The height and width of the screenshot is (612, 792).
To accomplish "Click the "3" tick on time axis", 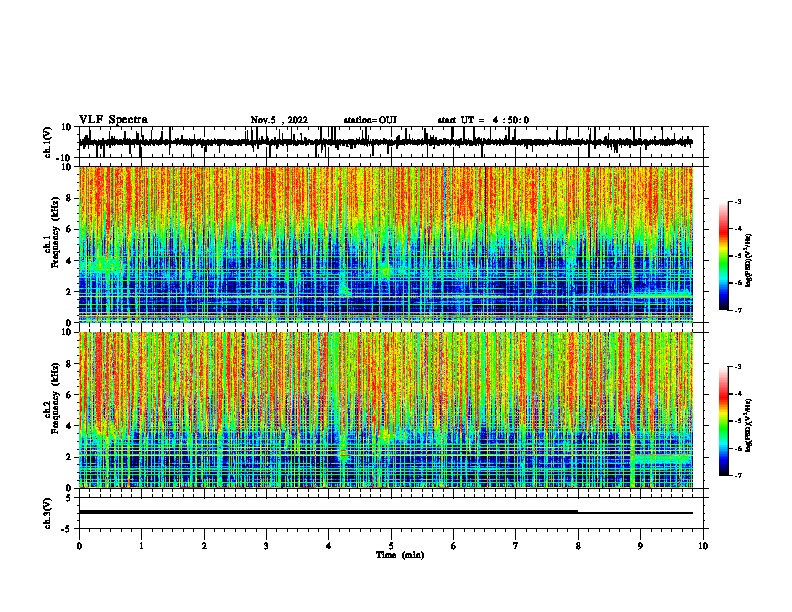I will coord(267,546).
